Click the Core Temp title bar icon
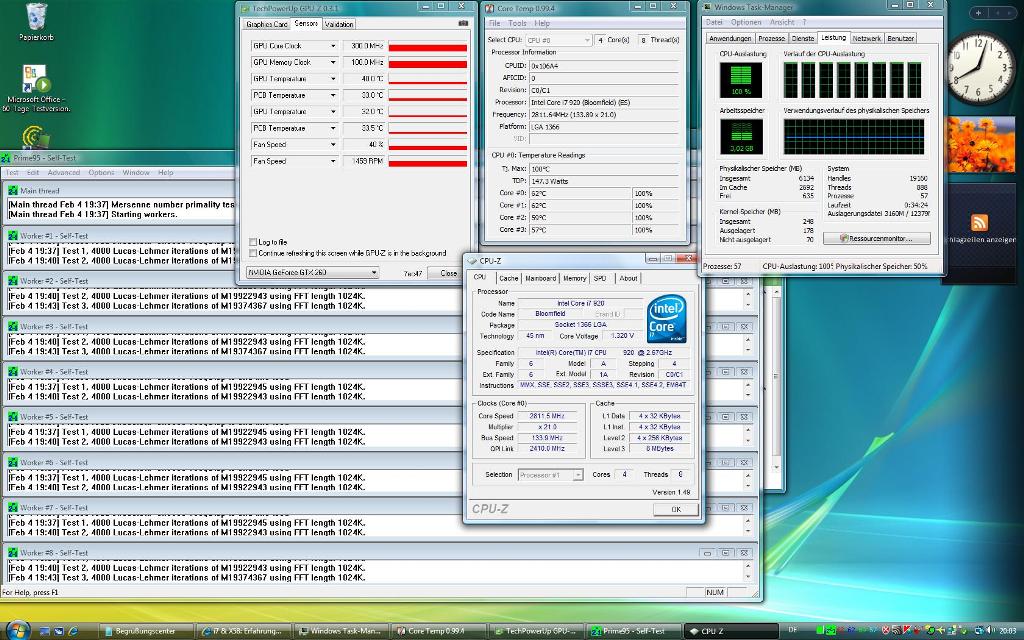 (x=489, y=8)
